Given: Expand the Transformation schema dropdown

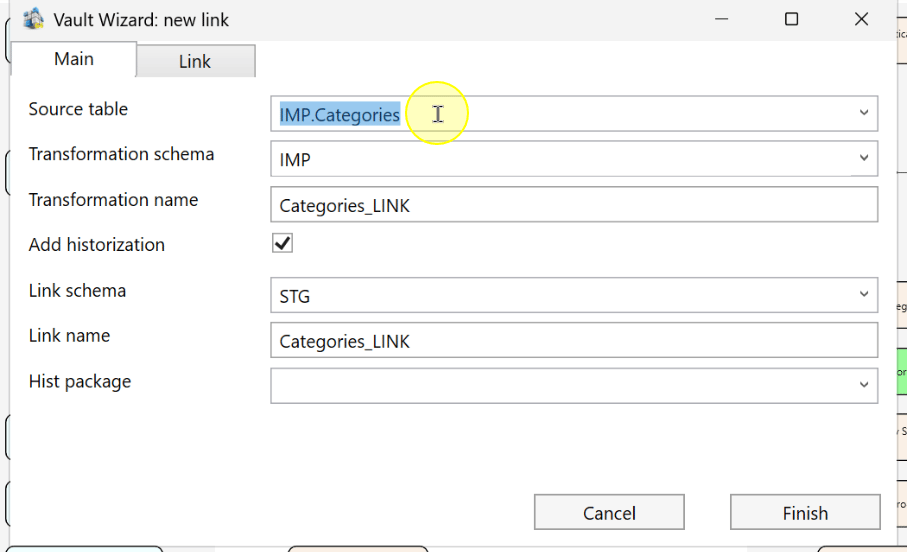Looking at the screenshot, I should pyautogui.click(x=864, y=158).
